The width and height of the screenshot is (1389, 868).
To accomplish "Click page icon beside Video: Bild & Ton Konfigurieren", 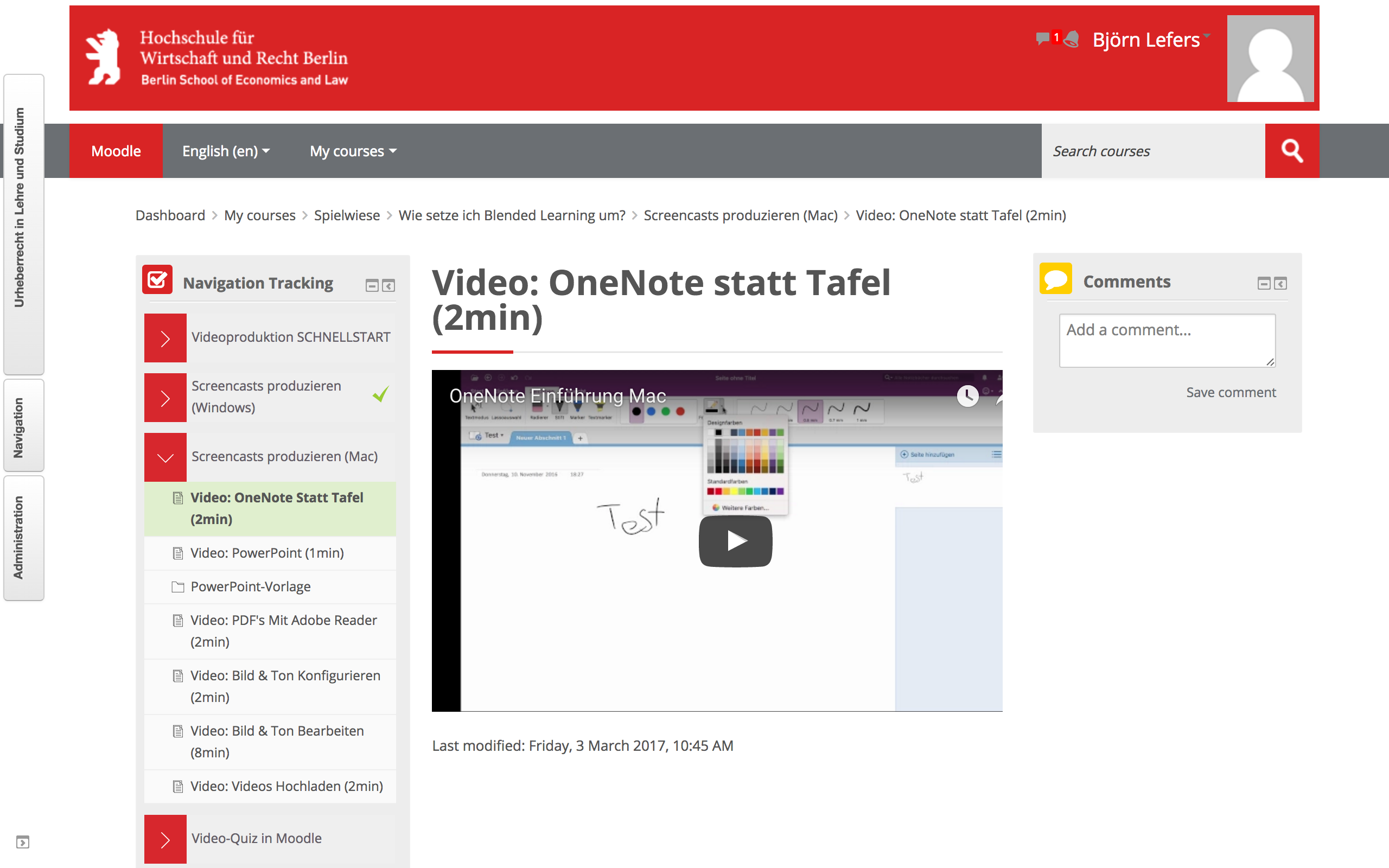I will tap(178, 676).
